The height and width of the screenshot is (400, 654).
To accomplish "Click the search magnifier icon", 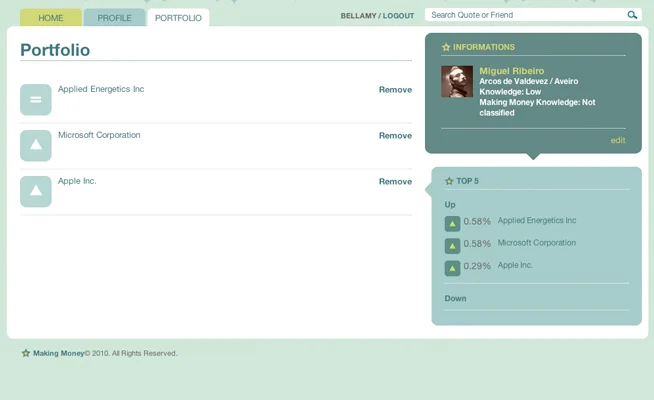I will pyautogui.click(x=632, y=15).
